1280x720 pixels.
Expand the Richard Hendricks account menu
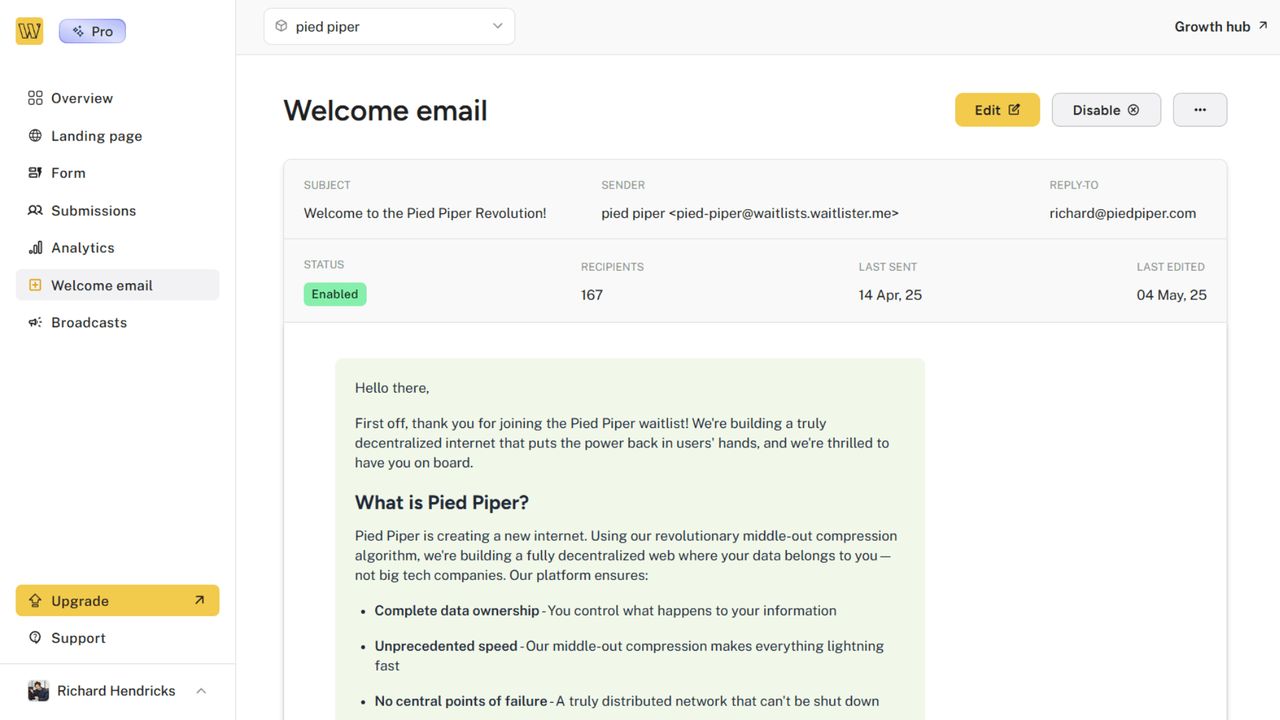(x=117, y=690)
